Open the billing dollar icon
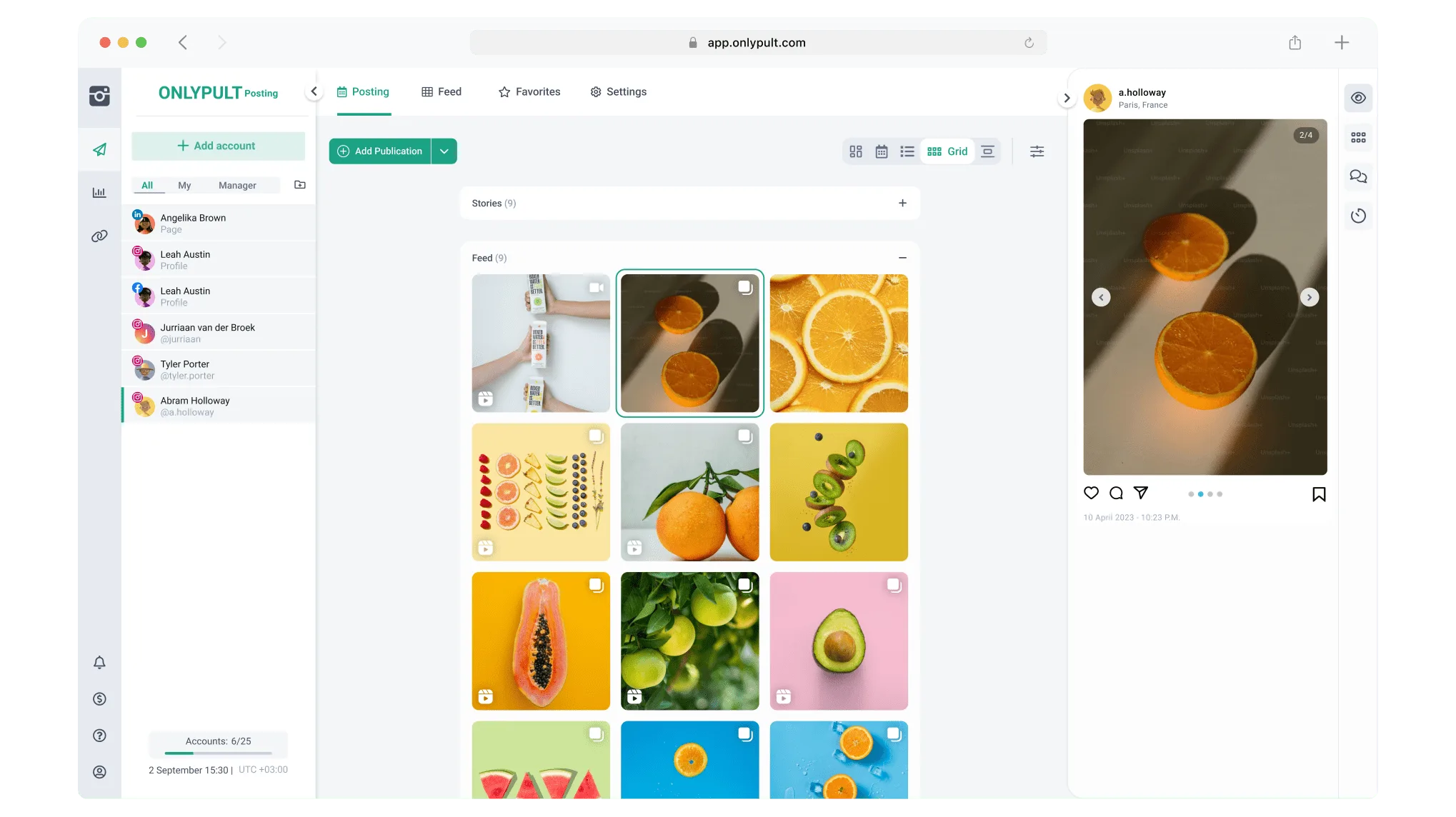Viewport: 1456px width, 817px height. [x=99, y=699]
